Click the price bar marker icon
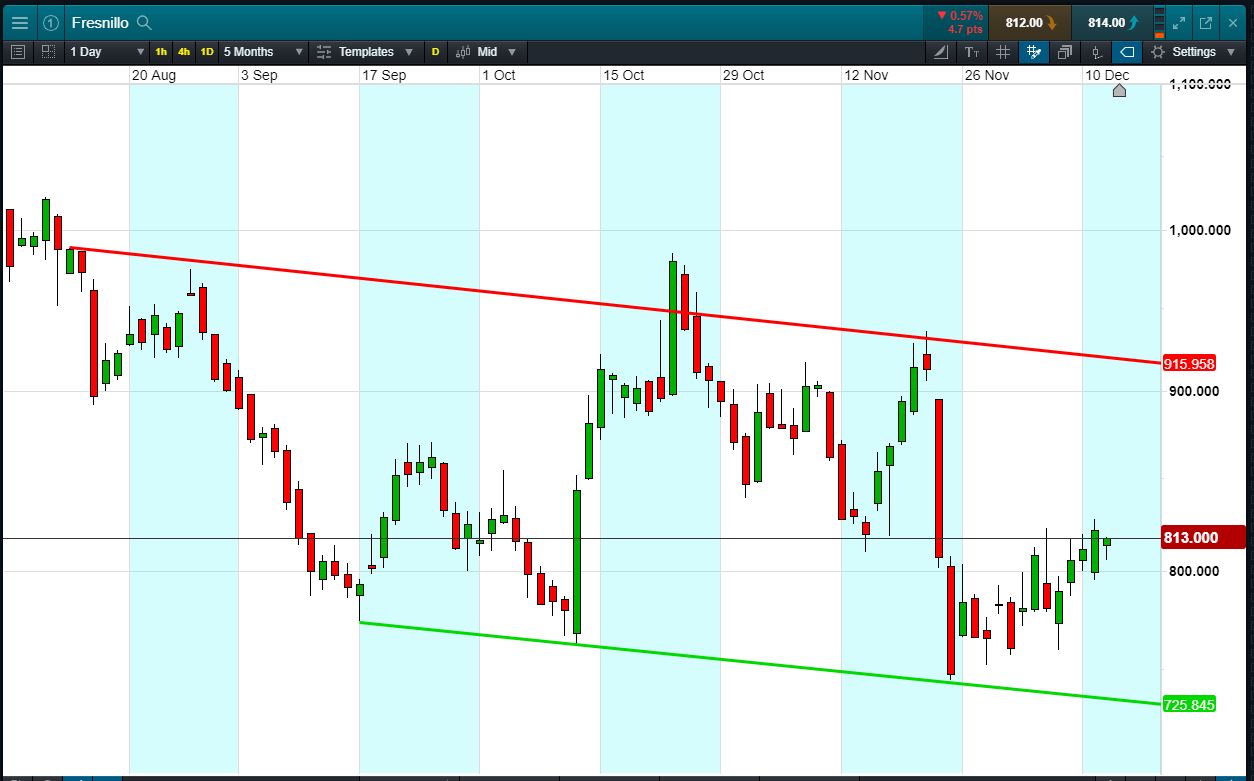This screenshot has height=781, width=1254. (1097, 52)
